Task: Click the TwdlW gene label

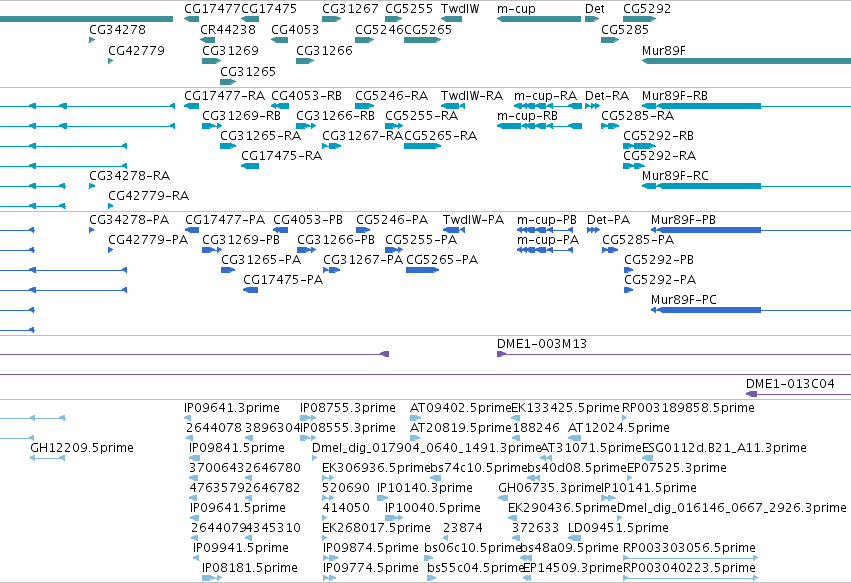Action: click(x=460, y=9)
